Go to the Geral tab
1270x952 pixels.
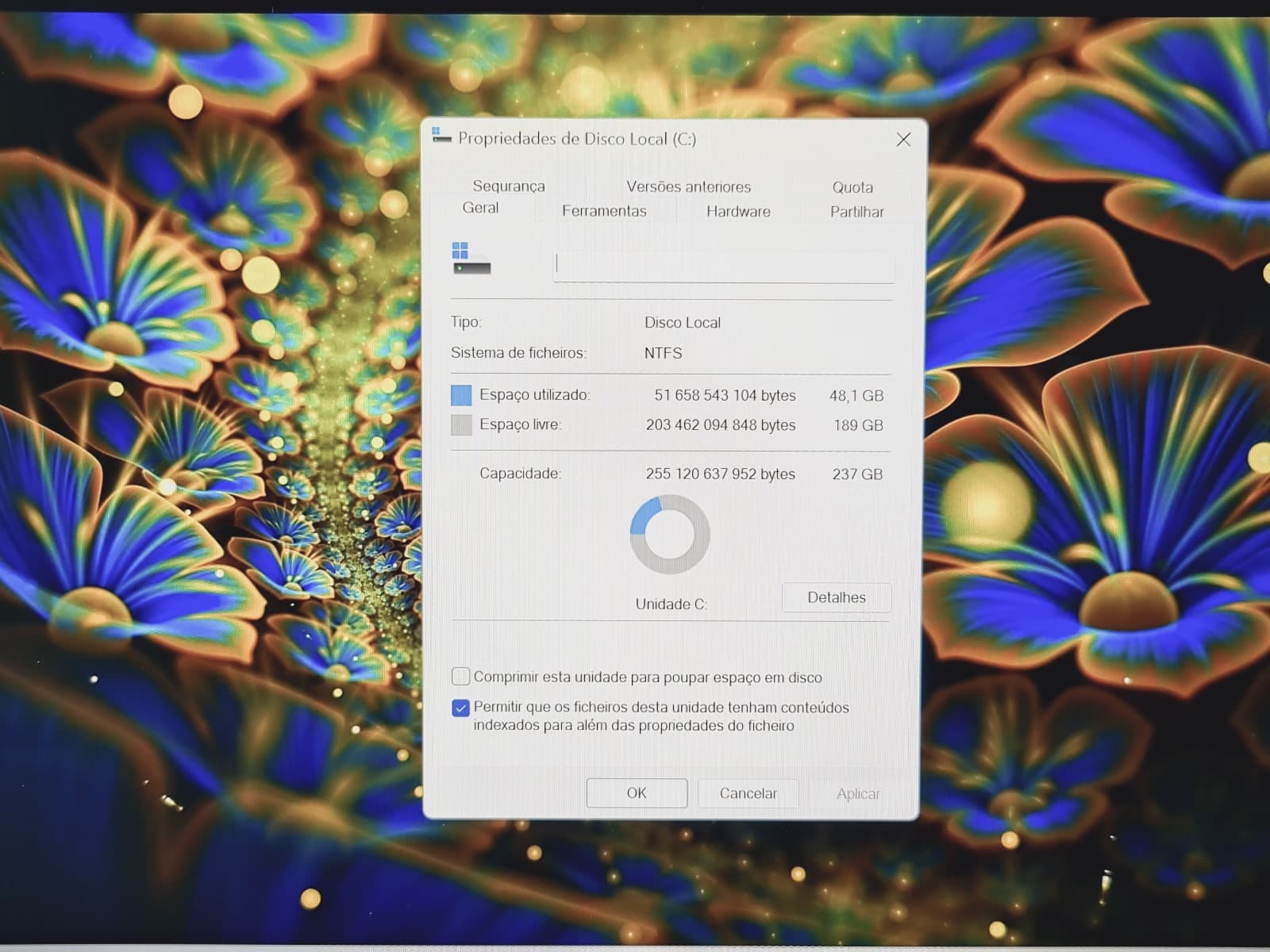[480, 208]
